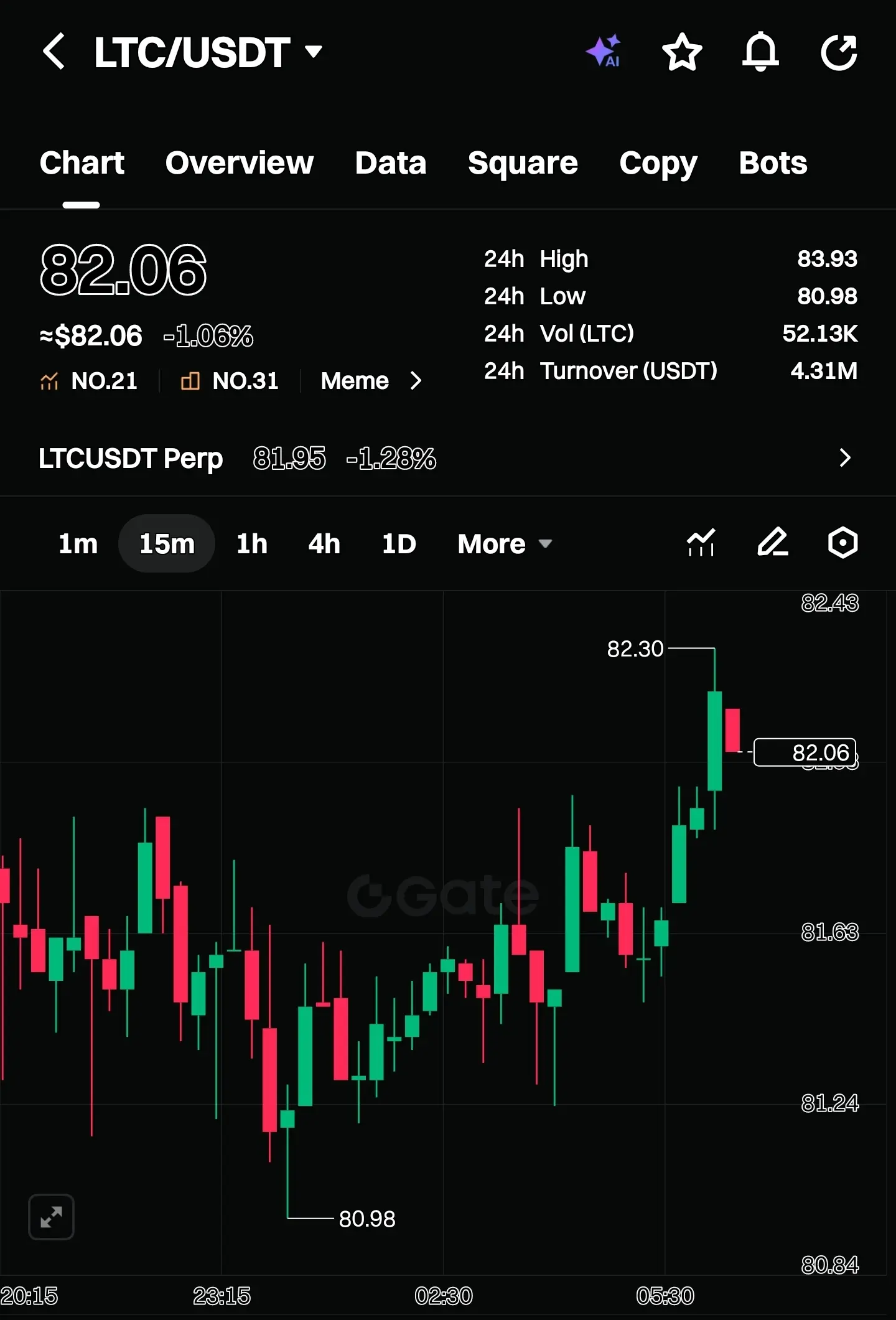This screenshot has height=1320, width=896.
Task: Tap the -1.06% change value
Action: [x=208, y=336]
